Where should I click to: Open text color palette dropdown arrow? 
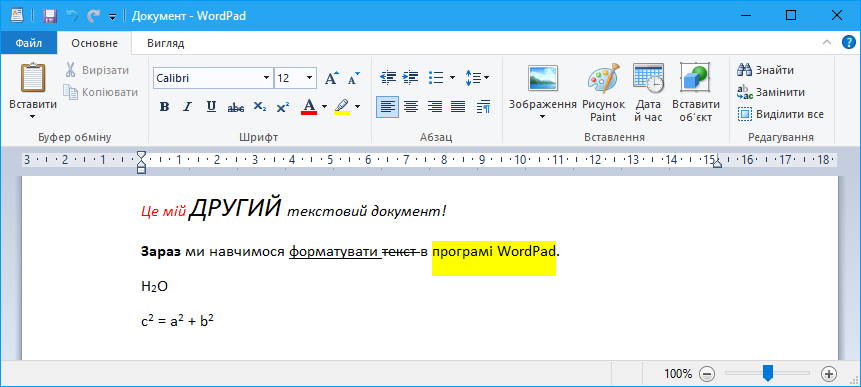click(x=325, y=107)
